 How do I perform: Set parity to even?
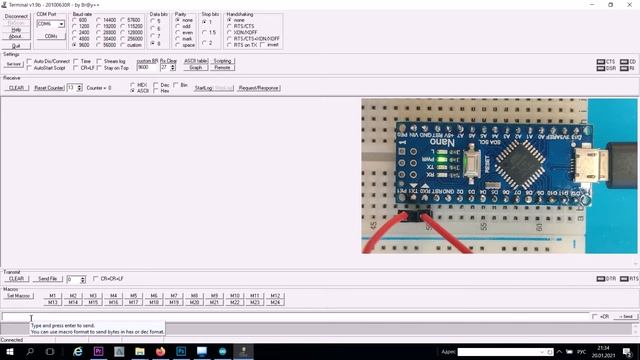(x=178, y=33)
